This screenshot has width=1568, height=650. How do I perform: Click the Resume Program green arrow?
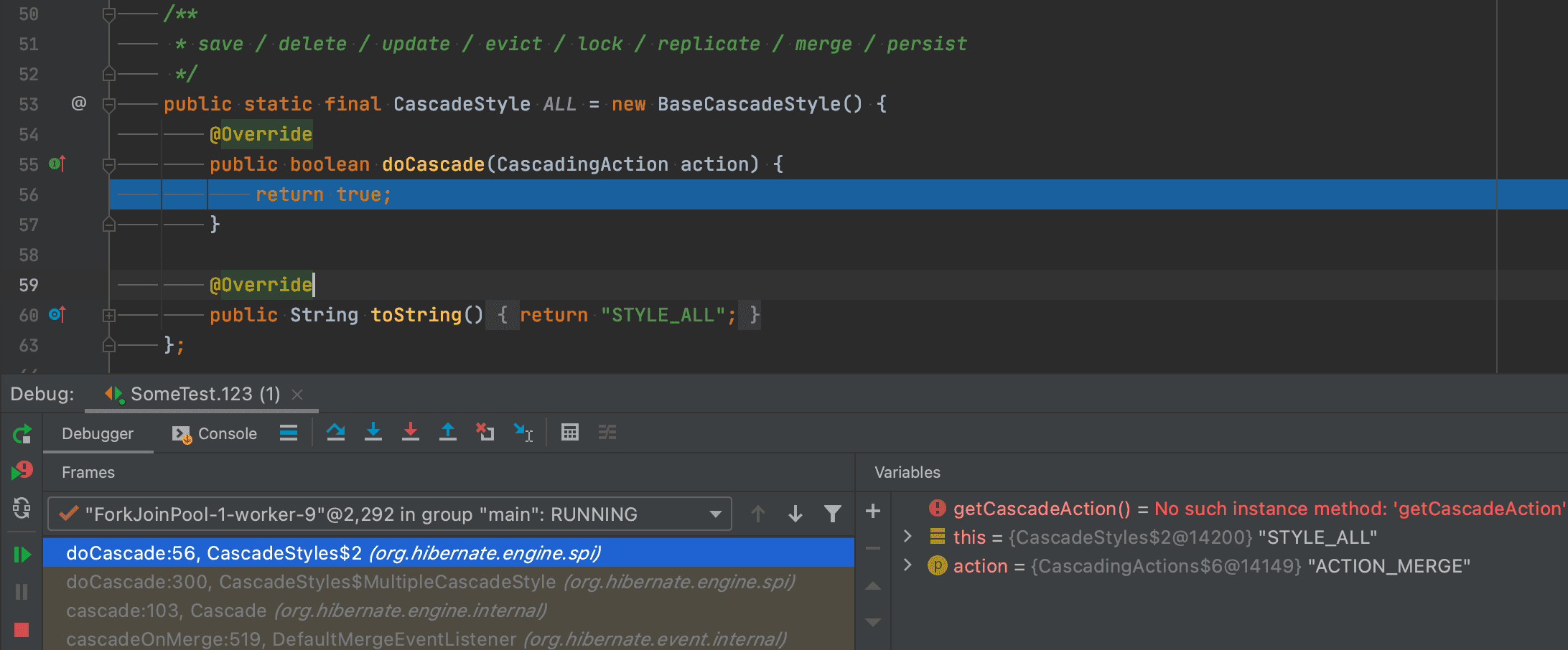point(22,555)
